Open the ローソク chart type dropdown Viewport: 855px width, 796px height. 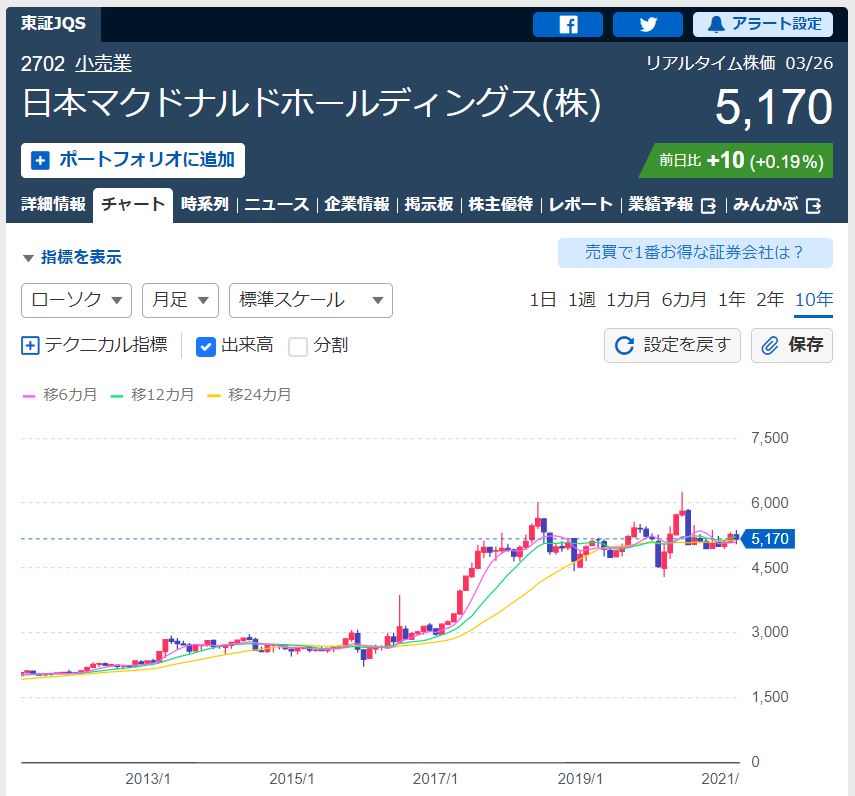[76, 300]
